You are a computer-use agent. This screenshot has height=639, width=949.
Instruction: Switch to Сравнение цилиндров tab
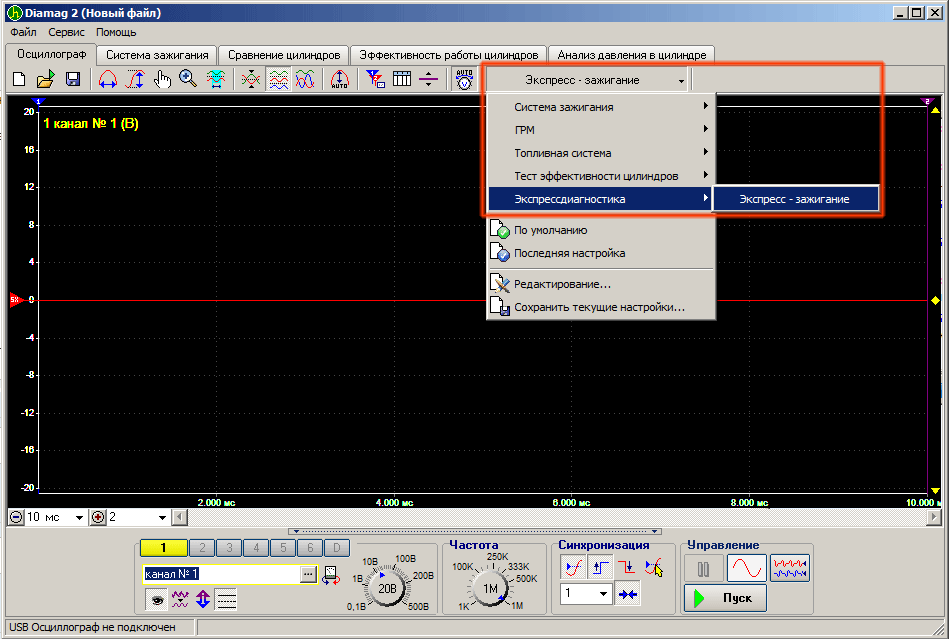pos(284,55)
